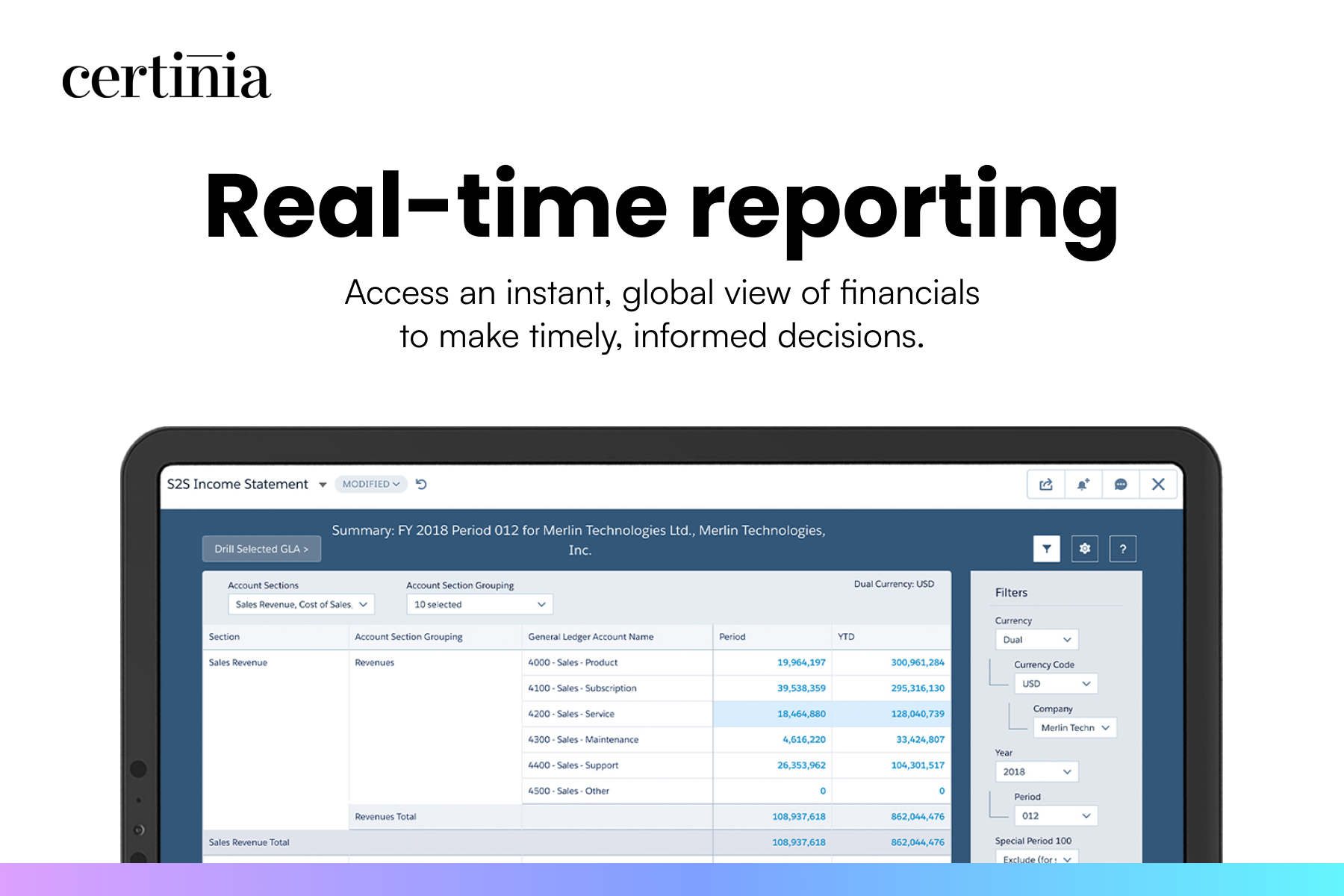This screenshot has height=896, width=1344.
Task: Click the Revenues Total label
Action: [385, 817]
